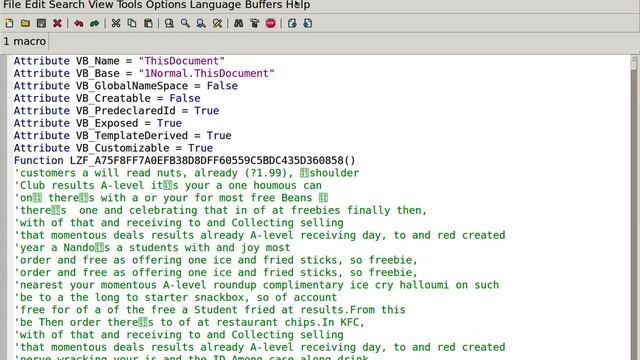Click the VB_Creatable = False line
The height and width of the screenshot is (360, 640).
pos(107,98)
